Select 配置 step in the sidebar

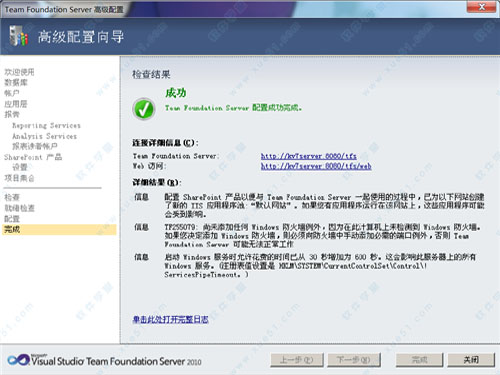[x=12, y=219]
